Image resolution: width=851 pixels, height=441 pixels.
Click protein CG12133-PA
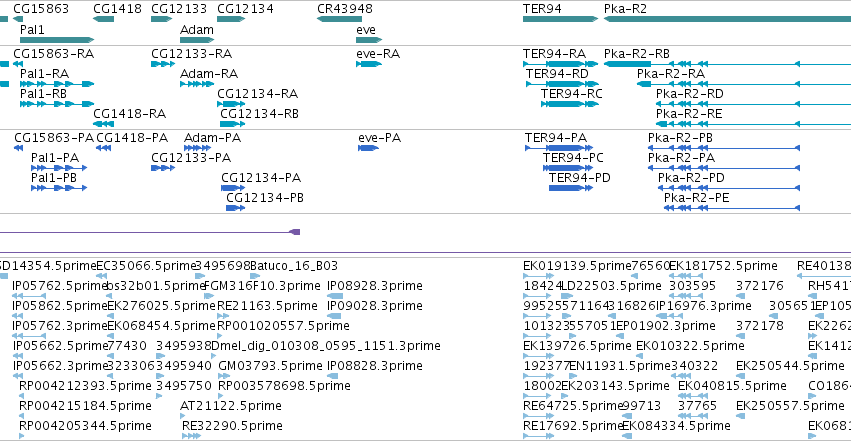point(191,158)
